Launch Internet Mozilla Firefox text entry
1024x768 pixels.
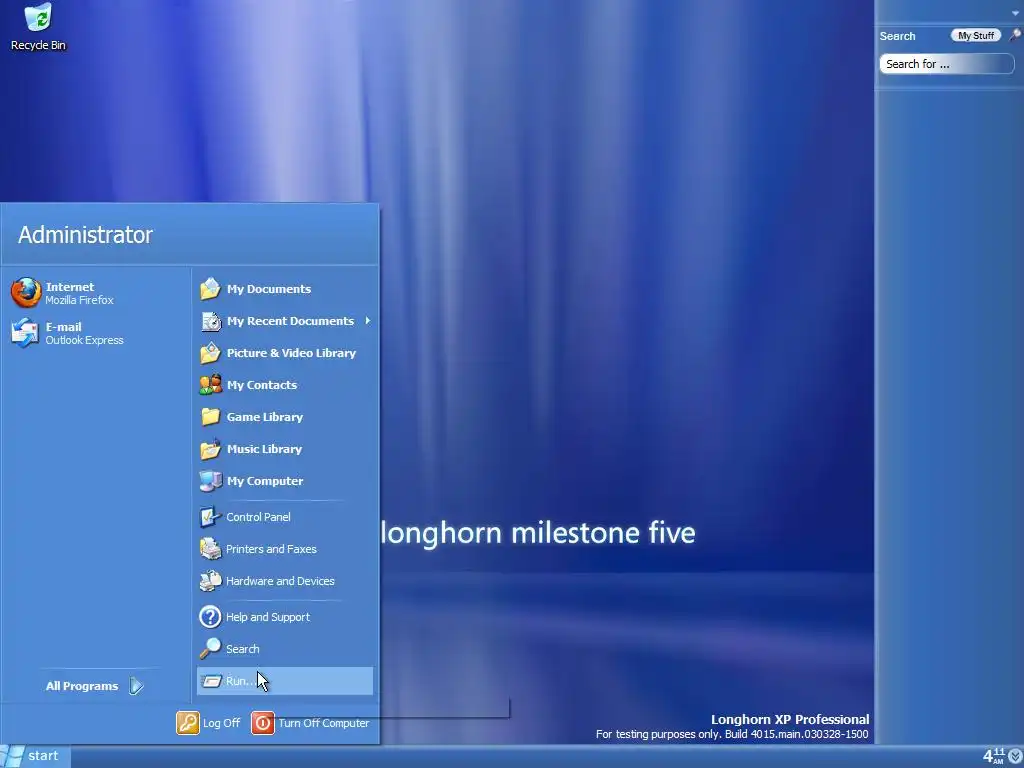79,293
